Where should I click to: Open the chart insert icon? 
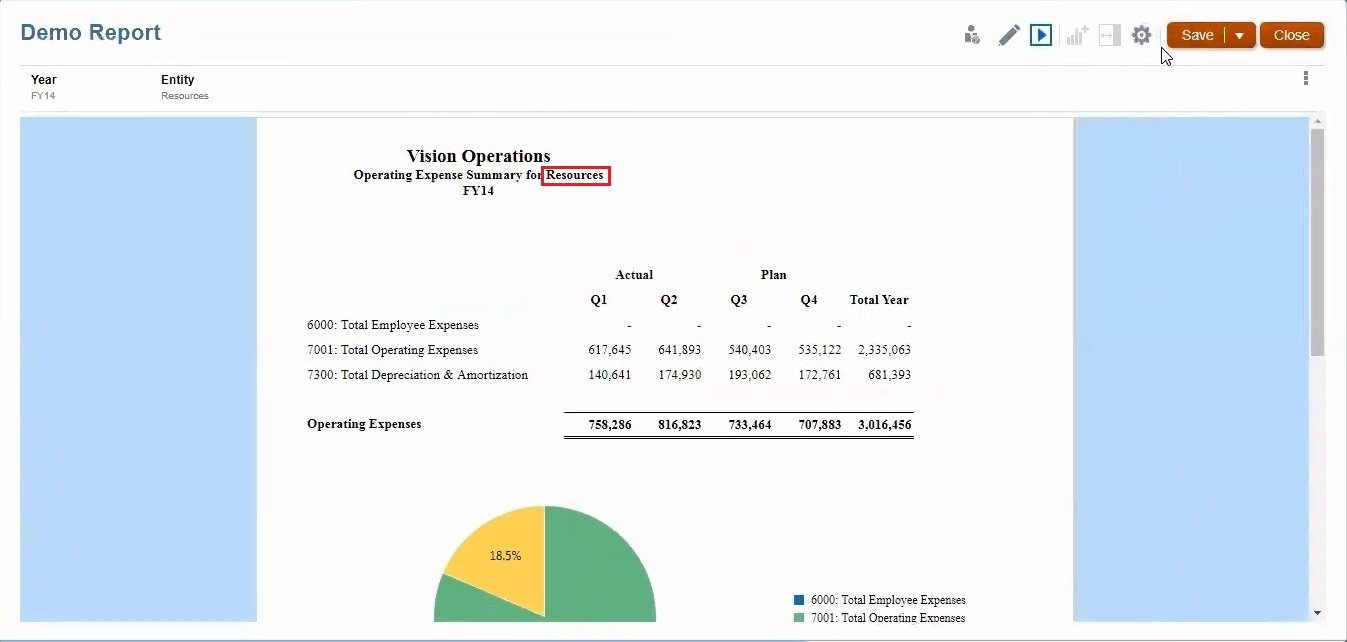1076,34
